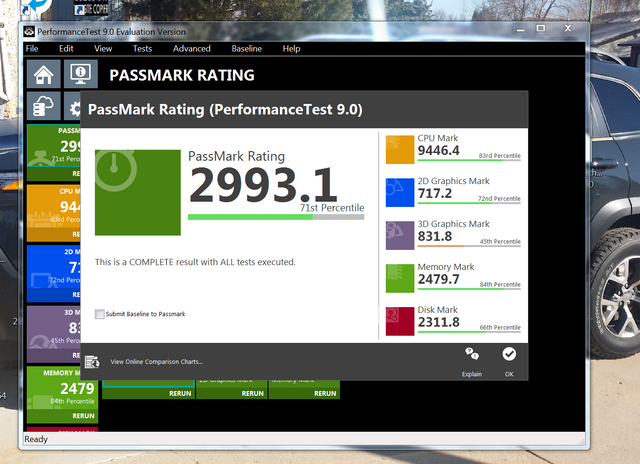The width and height of the screenshot is (640, 464).
Task: Rerun the Memory Mark test in sidebar
Action: point(83,416)
